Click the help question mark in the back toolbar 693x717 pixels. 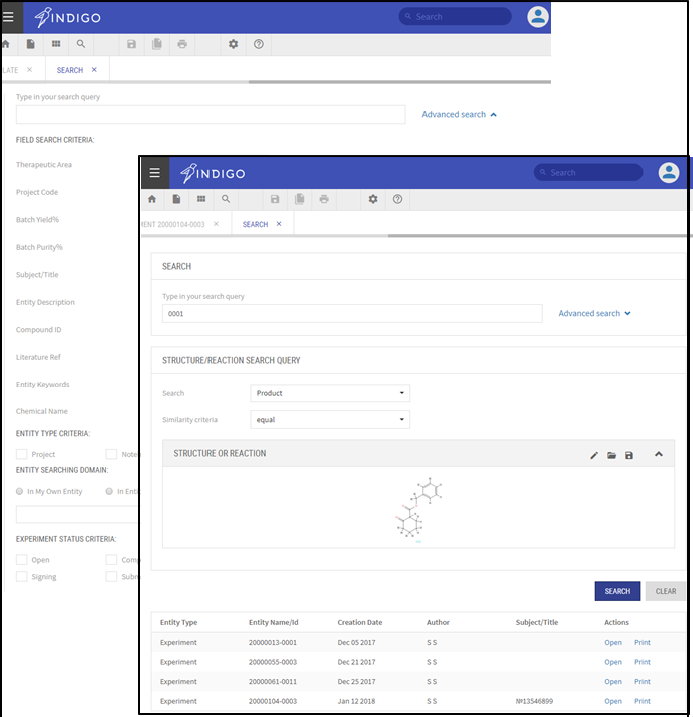coord(259,44)
